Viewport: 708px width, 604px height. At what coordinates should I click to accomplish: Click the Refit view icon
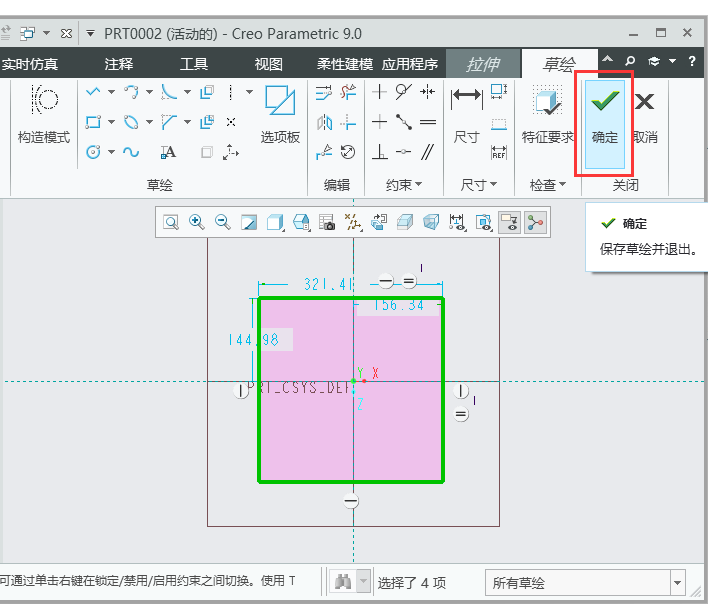171,222
